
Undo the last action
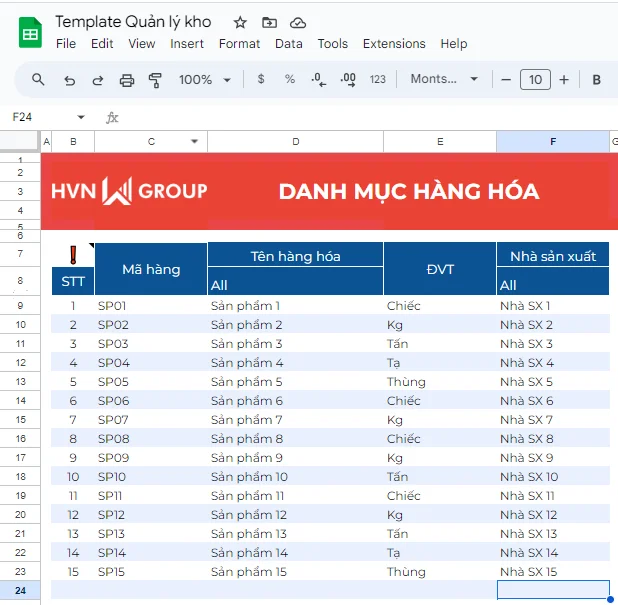tap(69, 80)
